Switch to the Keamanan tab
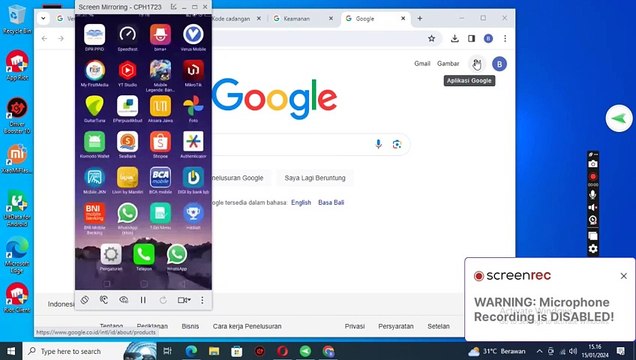Image resolution: width=636 pixels, height=360 pixels. click(302, 19)
